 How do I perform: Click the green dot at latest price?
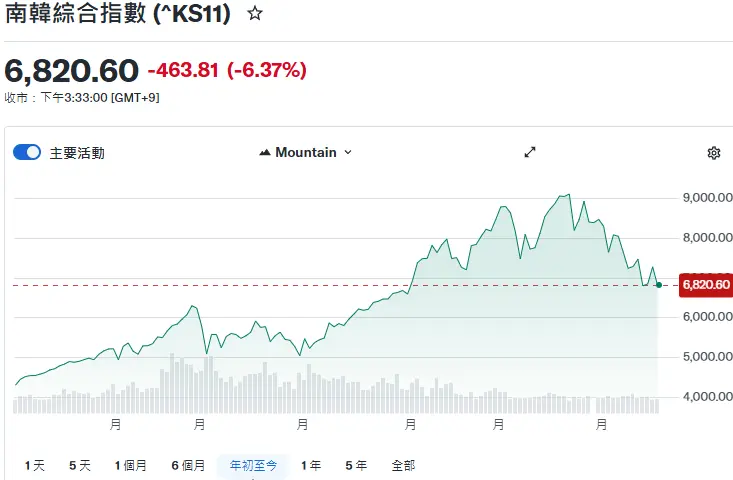tap(659, 285)
